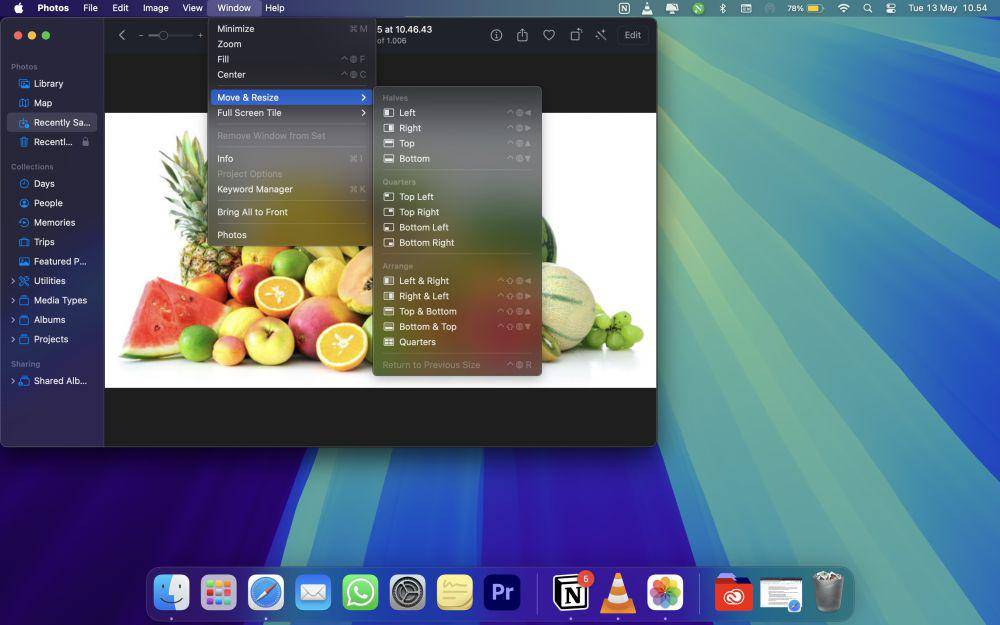The width and height of the screenshot is (1000, 625).
Task: Open the Help menu
Action: click(275, 8)
